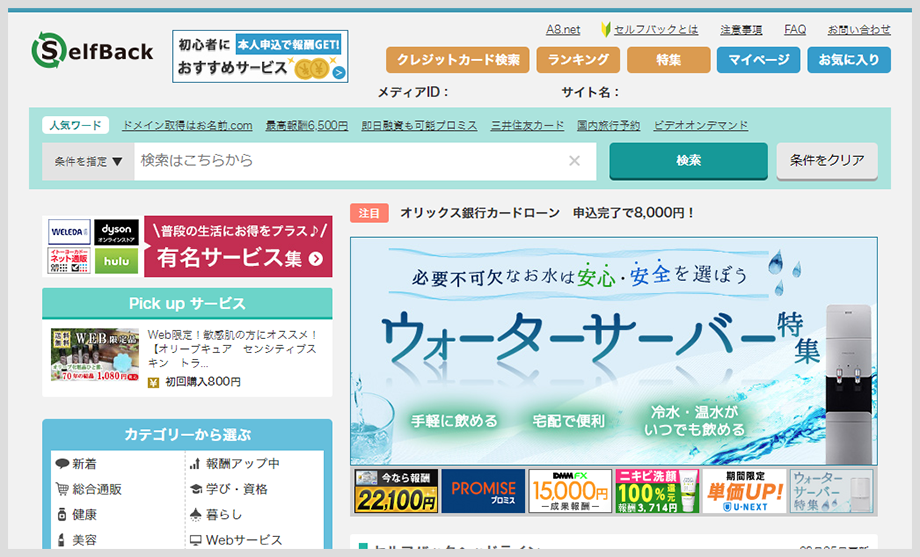Select the Webサービス category
This screenshot has height=557, width=920.
[x=236, y=540]
